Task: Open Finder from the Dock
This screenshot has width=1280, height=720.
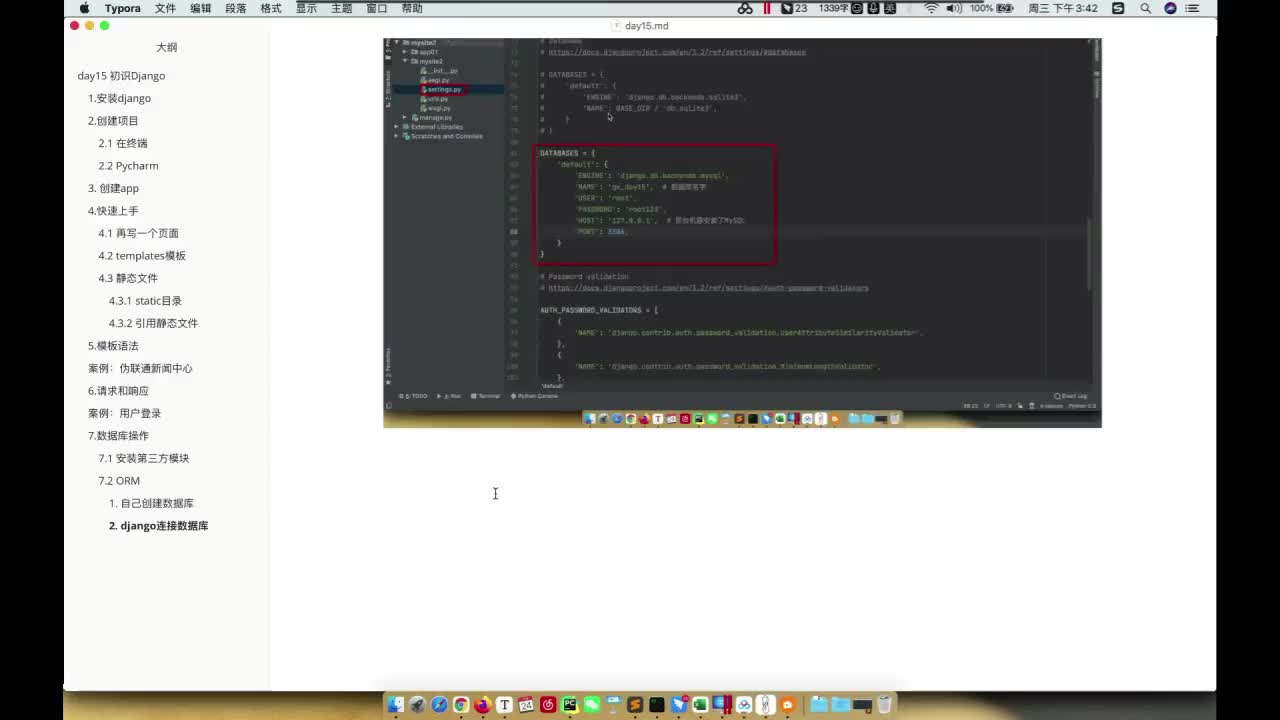Action: [395, 705]
